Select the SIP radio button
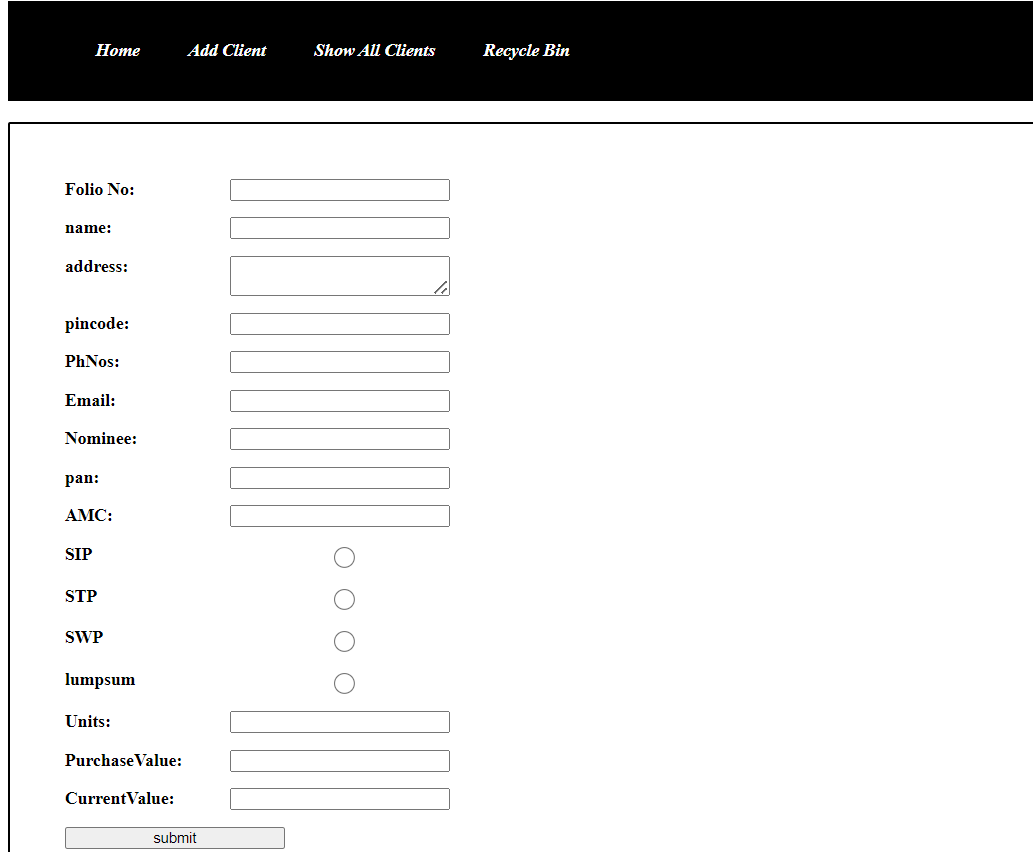Image resolution: width=1033 pixels, height=852 pixels. (344, 557)
